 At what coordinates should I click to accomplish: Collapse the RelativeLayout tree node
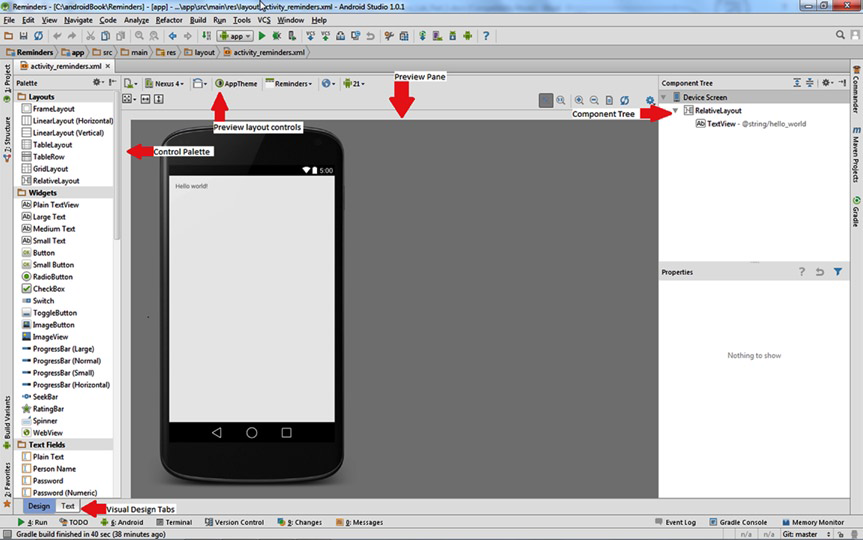tap(675, 111)
